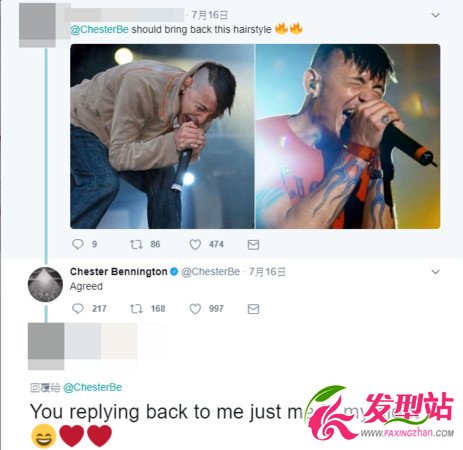Open the right concert photo with the tattooed arm
463x450 pixels.
(x=348, y=136)
